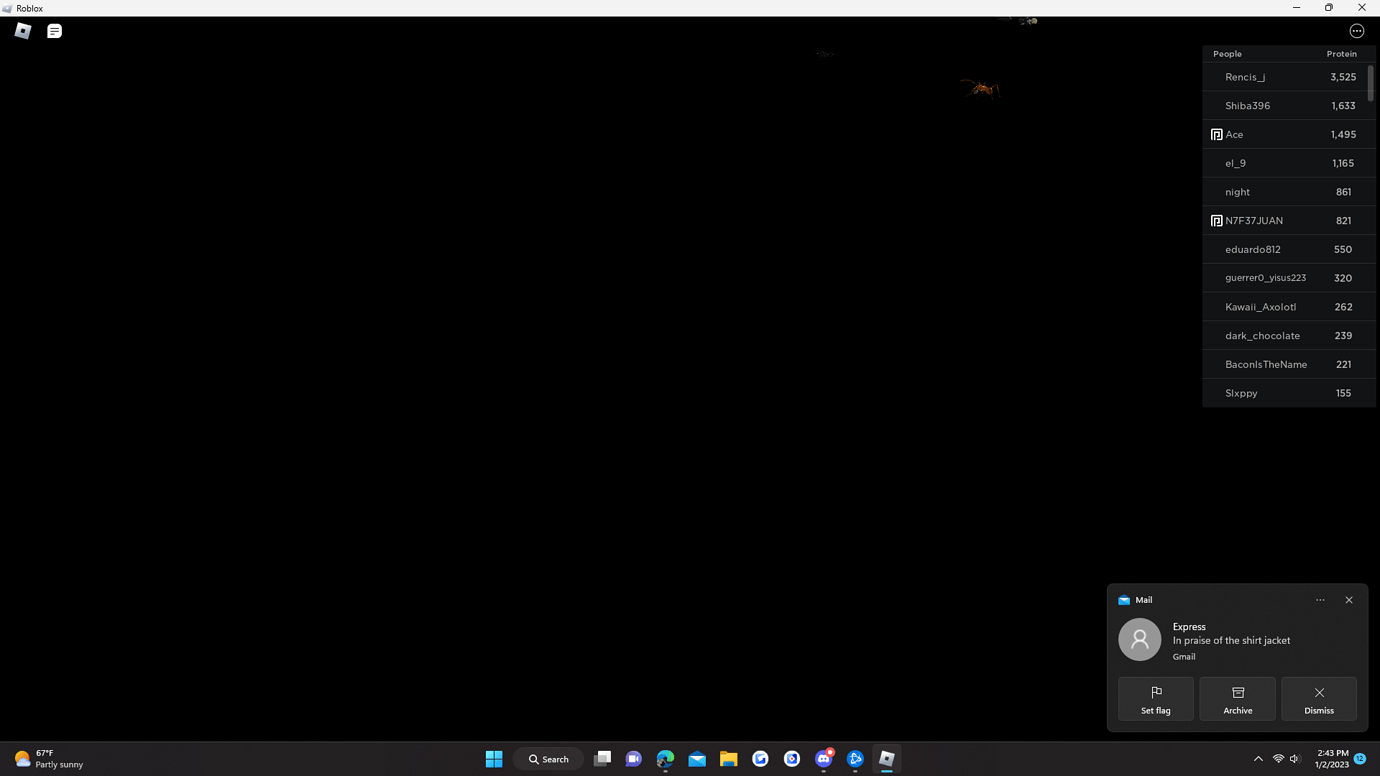Screen dimensions: 1380x776
Task: Select the People column header
Action: pos(1226,53)
